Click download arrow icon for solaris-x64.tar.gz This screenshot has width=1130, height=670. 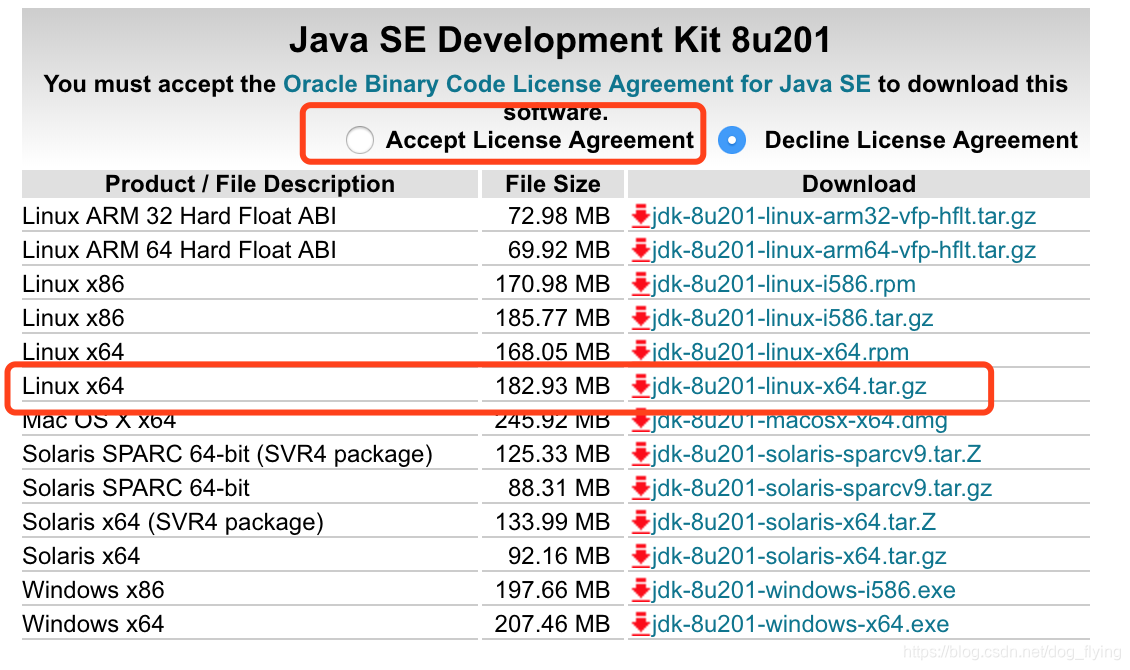point(640,556)
